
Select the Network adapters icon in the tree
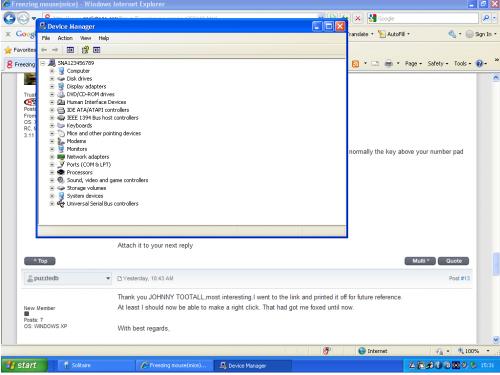point(61,157)
